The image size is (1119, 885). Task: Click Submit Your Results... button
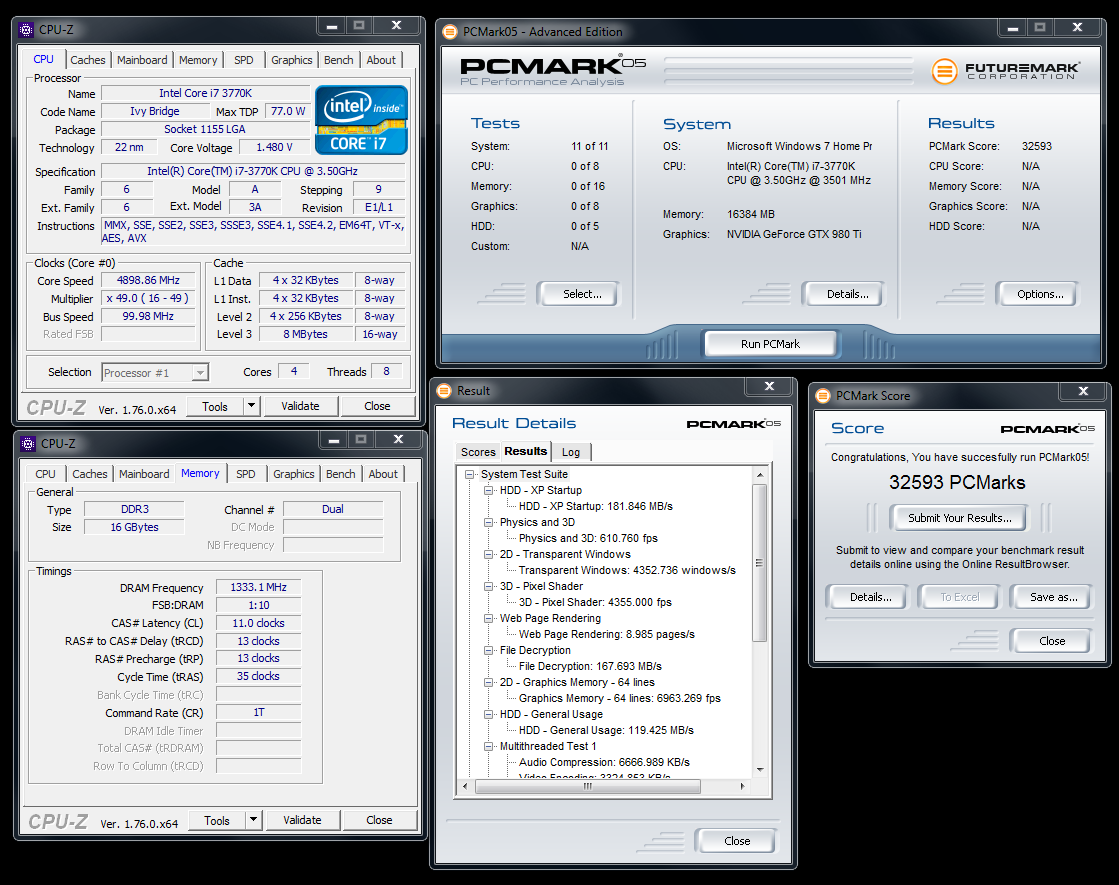(x=960, y=518)
